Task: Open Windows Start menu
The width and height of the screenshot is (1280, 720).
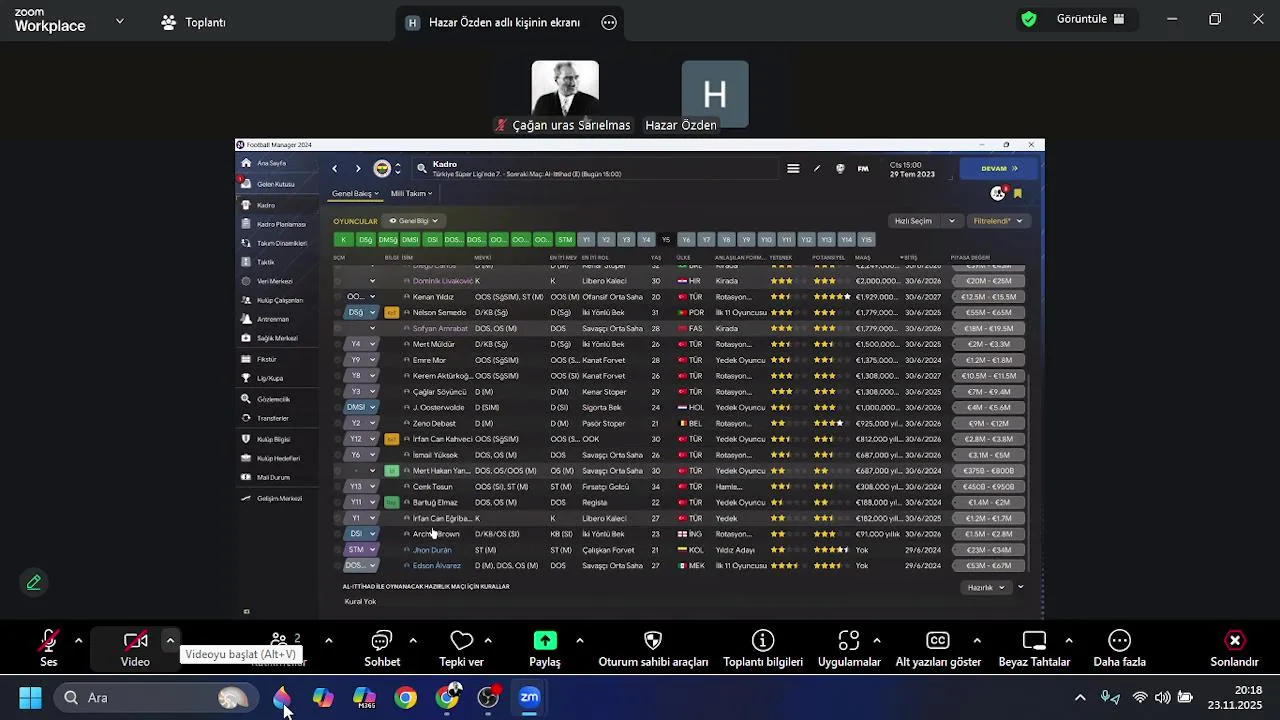Action: pos(30,698)
